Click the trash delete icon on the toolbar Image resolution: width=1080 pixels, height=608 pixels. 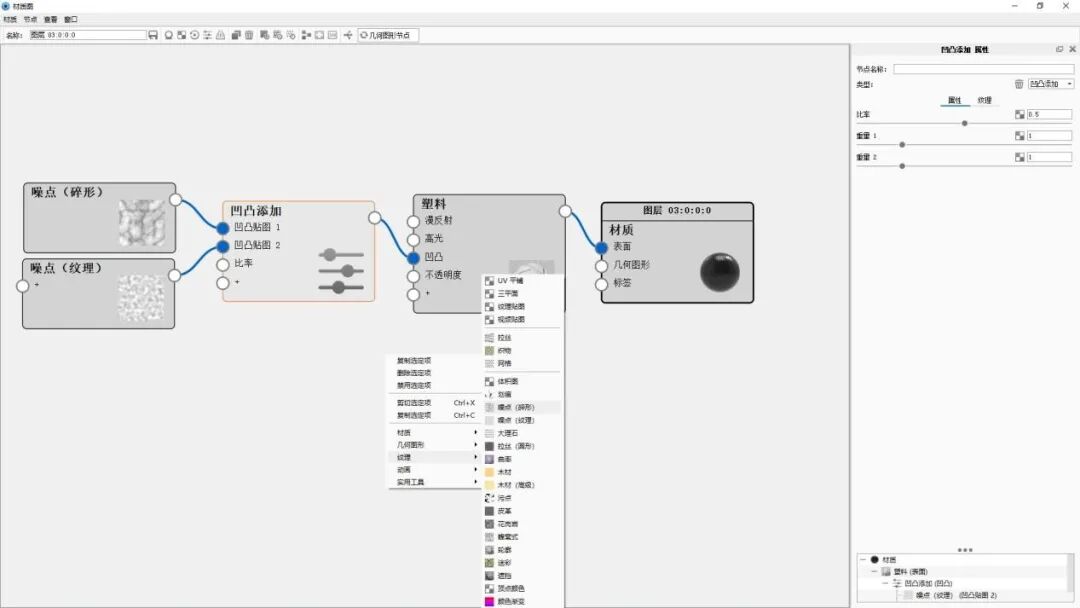pos(247,34)
